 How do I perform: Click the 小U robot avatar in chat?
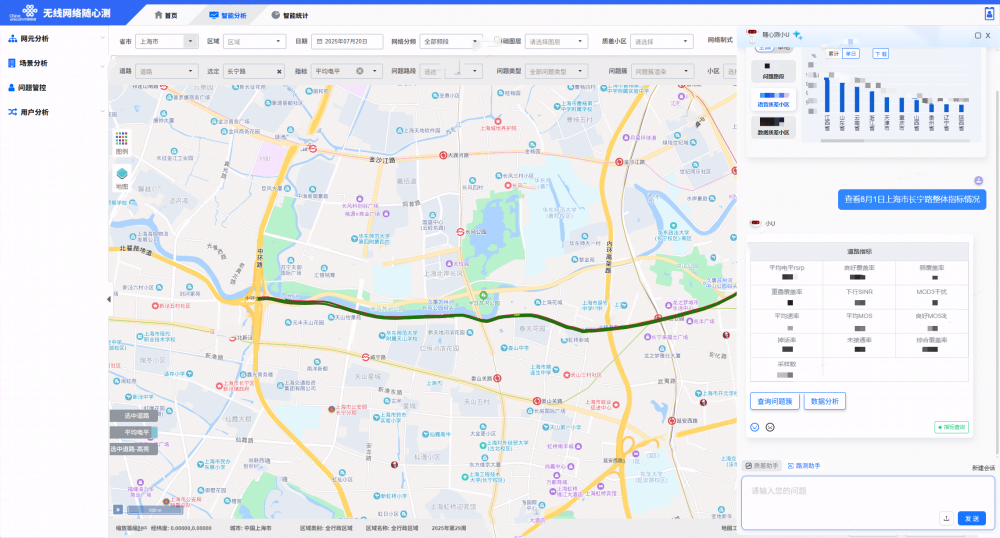(756, 223)
